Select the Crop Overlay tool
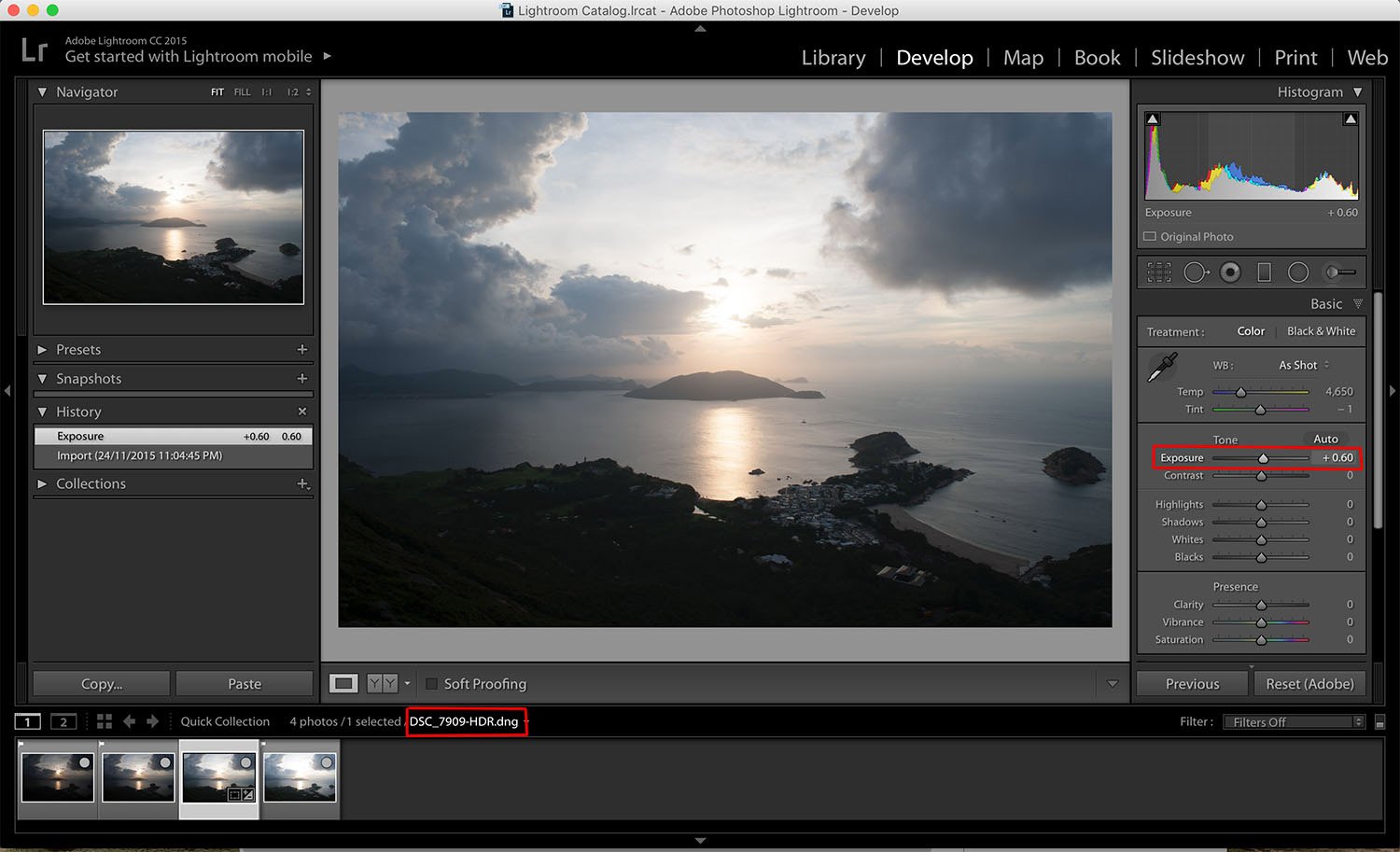 [1158, 272]
